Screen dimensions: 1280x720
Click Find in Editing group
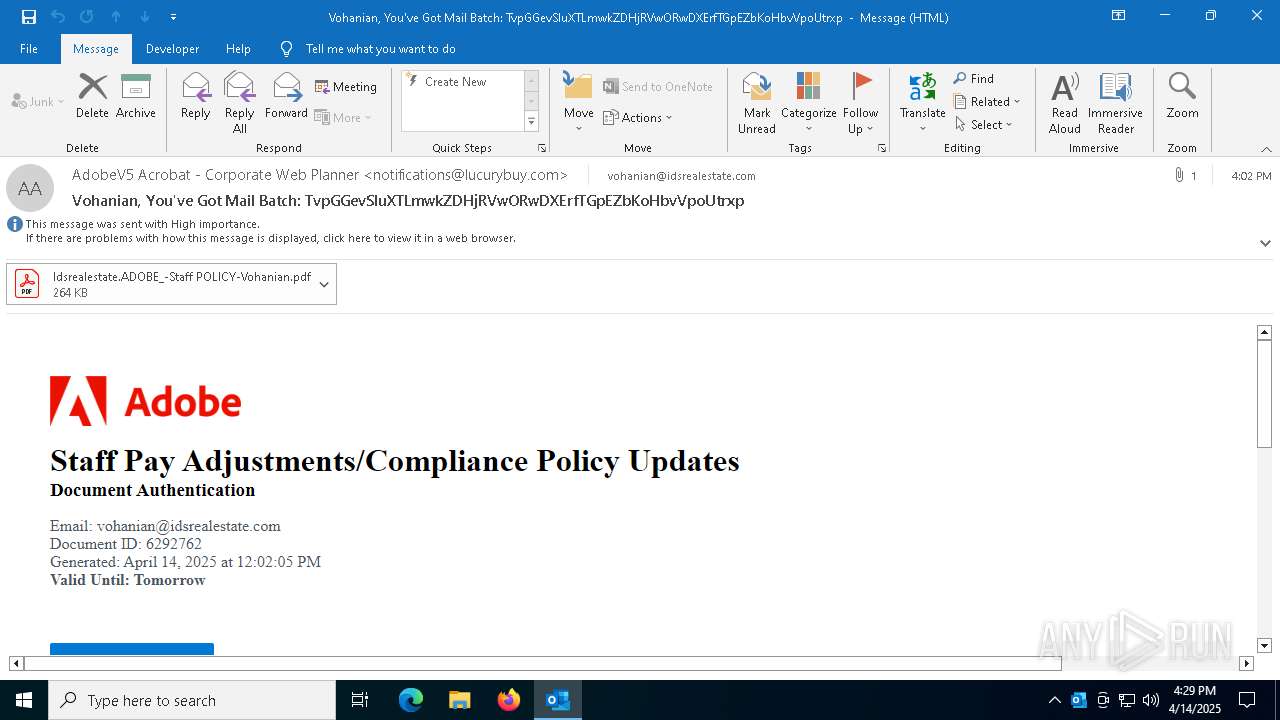974,79
